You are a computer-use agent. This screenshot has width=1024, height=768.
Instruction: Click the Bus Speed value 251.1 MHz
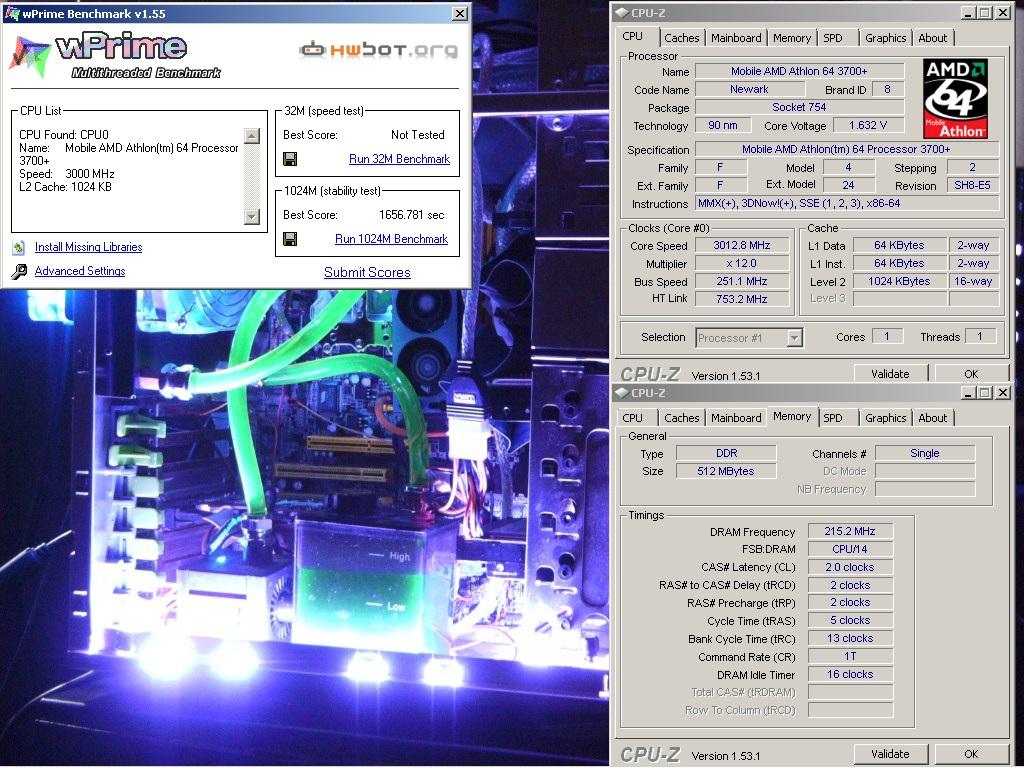point(742,281)
